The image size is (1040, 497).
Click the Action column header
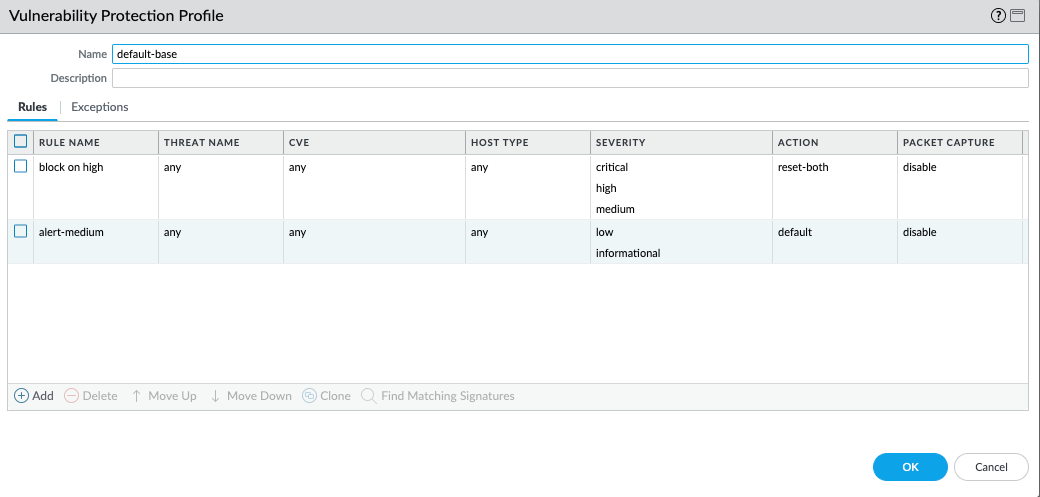[798, 143]
